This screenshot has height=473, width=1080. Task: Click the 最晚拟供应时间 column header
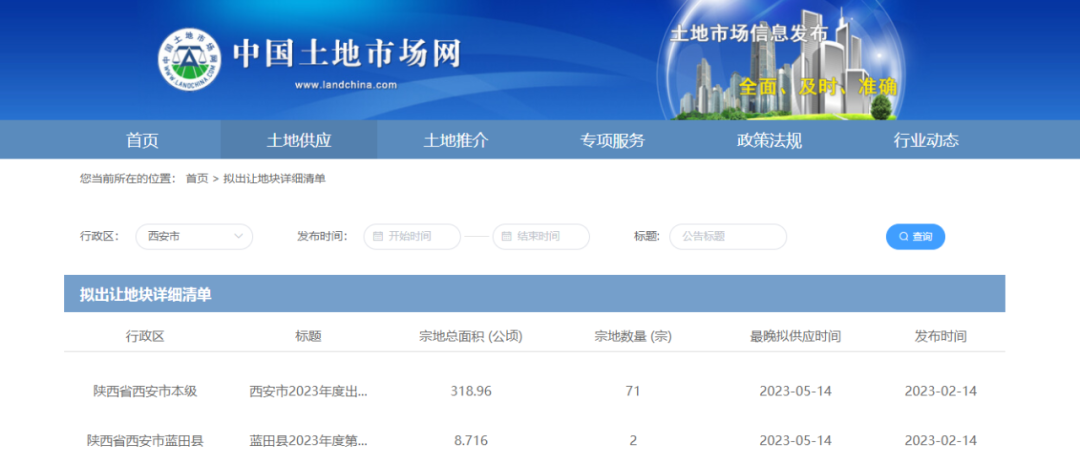pos(796,337)
